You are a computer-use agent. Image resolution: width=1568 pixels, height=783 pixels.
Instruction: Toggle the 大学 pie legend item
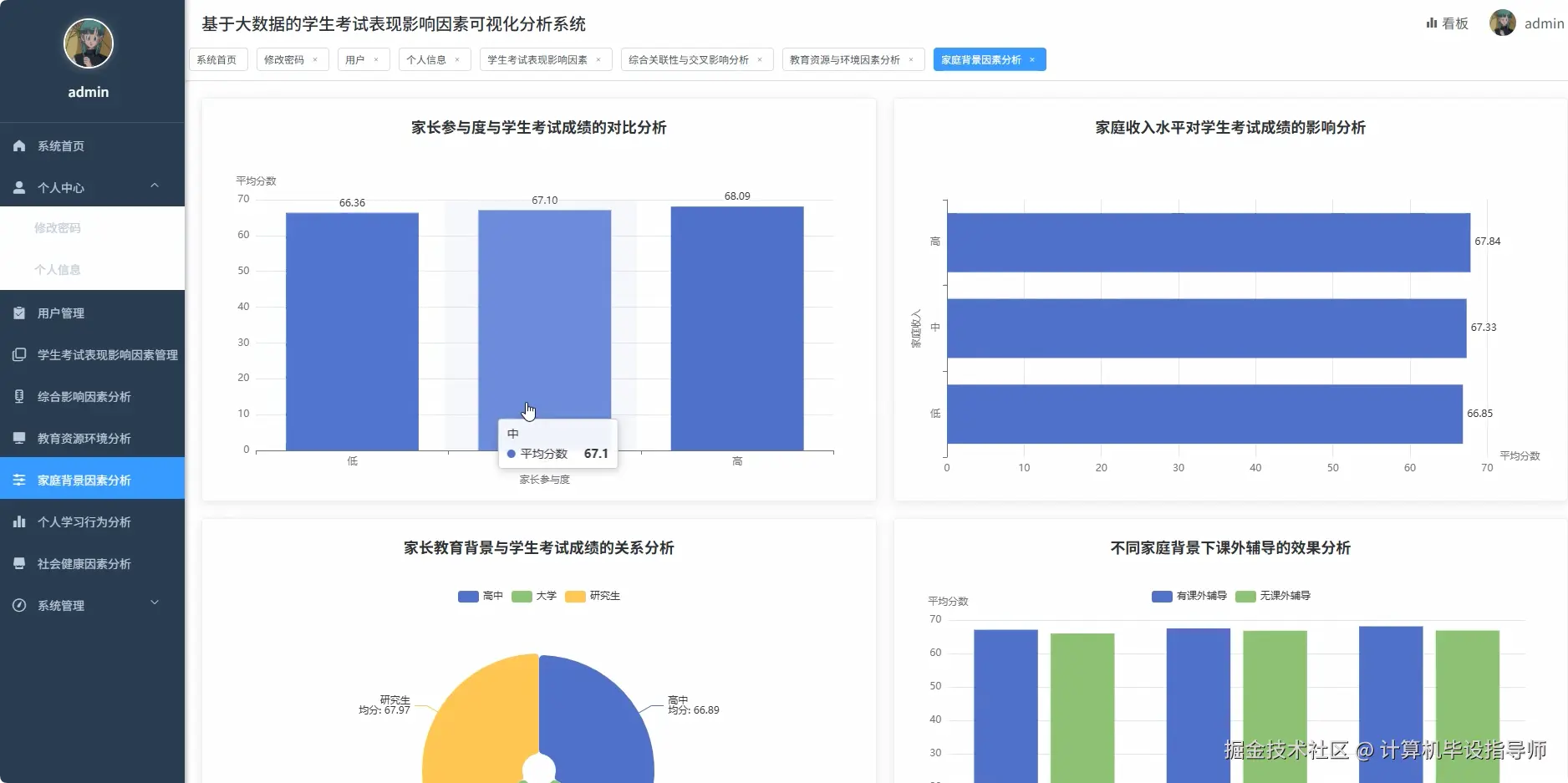point(534,596)
